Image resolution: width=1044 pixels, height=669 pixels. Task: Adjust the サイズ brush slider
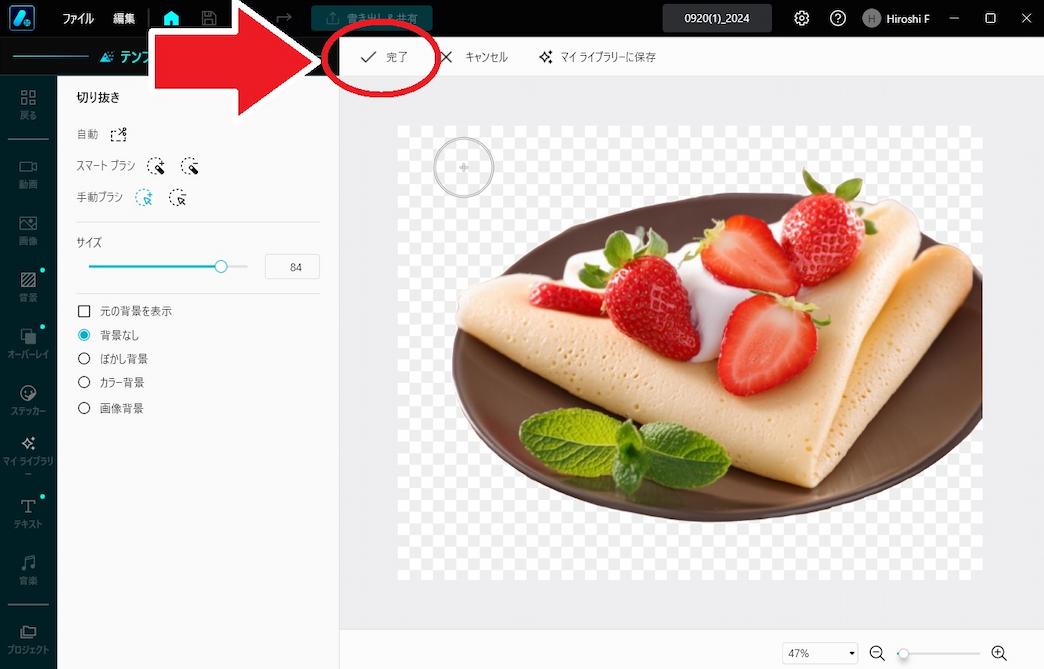(x=221, y=267)
